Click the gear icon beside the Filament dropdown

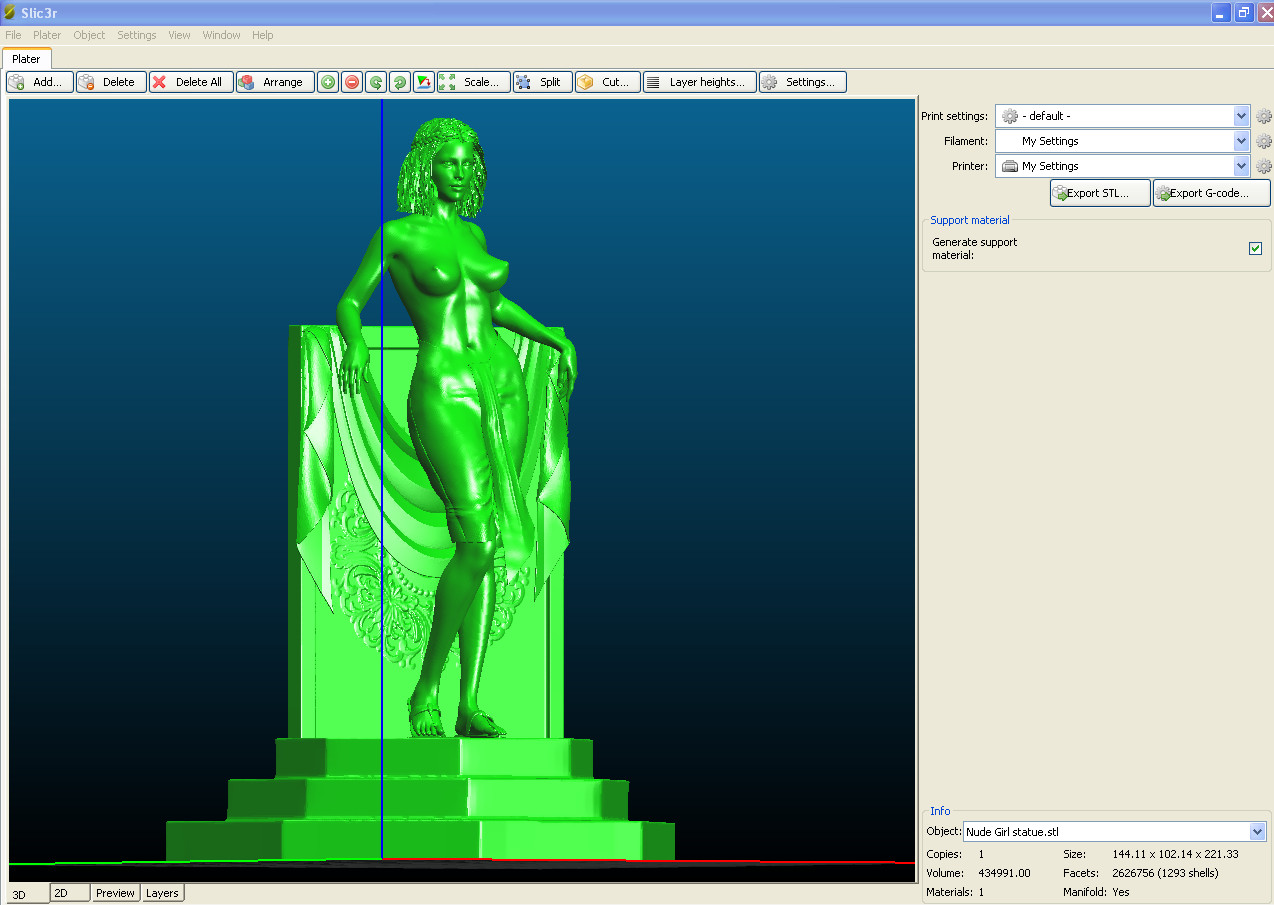pyautogui.click(x=1264, y=141)
